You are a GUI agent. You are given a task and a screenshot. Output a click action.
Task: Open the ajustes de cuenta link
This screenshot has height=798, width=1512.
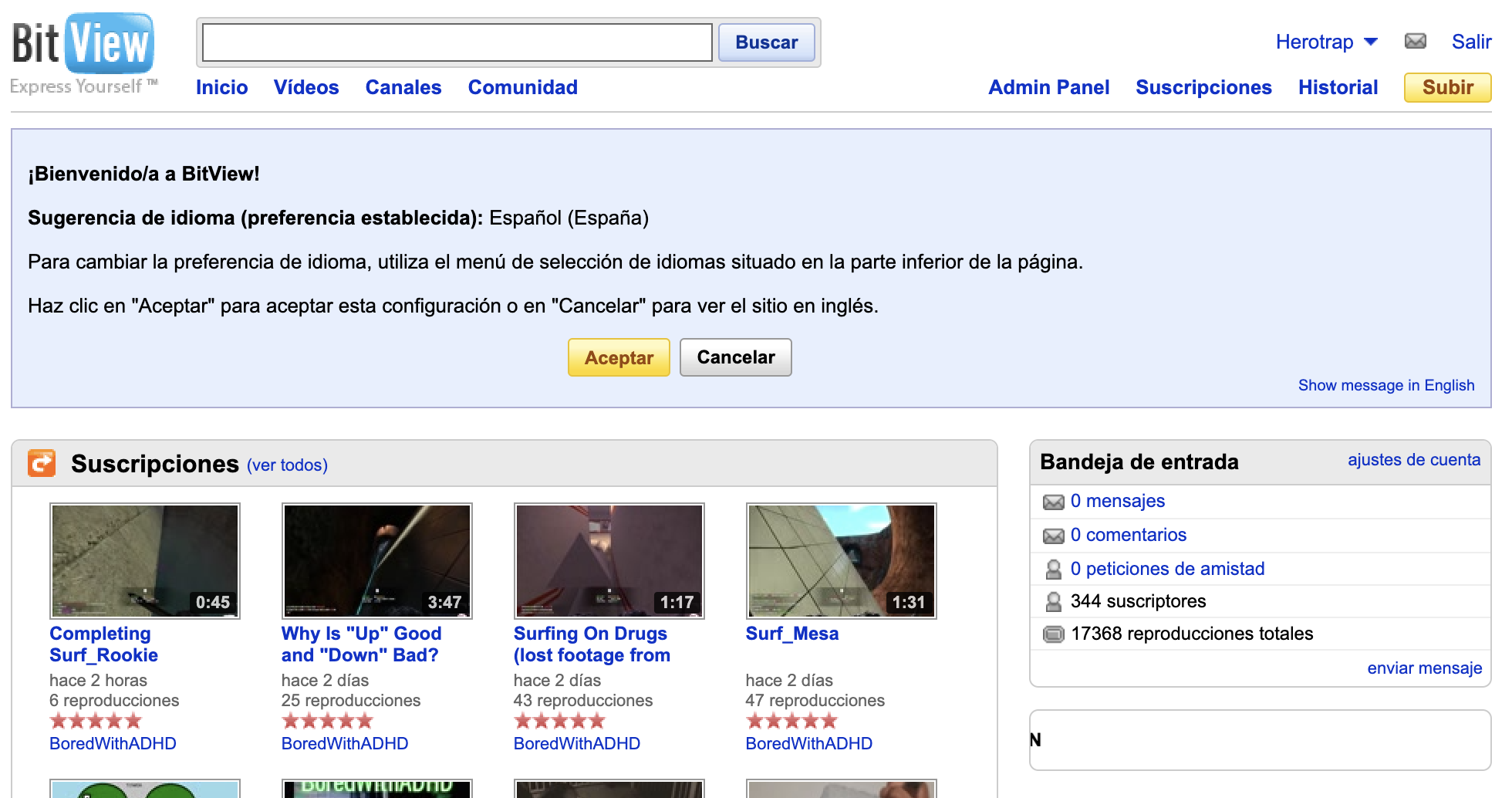pyautogui.click(x=1413, y=460)
